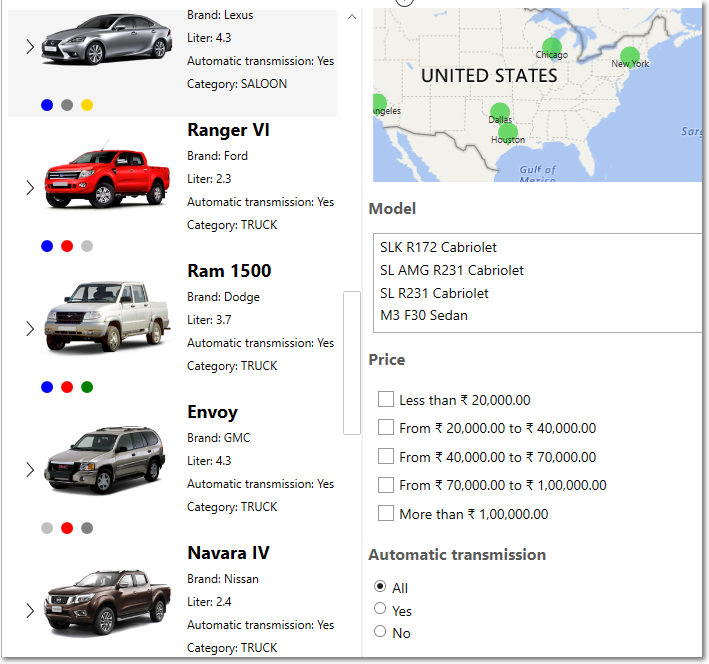Select SLK R172 Cabriolet in Model list
This screenshot has width=709, height=664.
438,247
